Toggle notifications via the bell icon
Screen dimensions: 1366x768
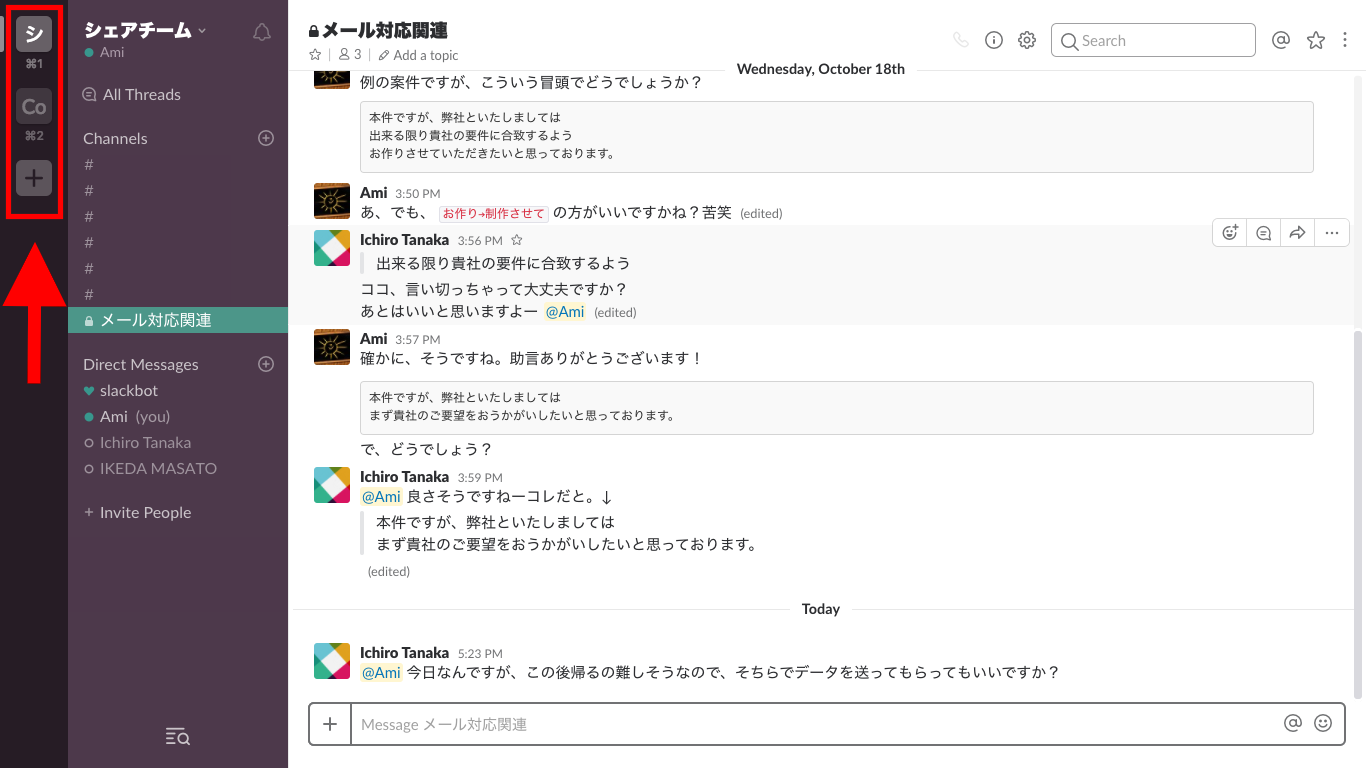261,31
